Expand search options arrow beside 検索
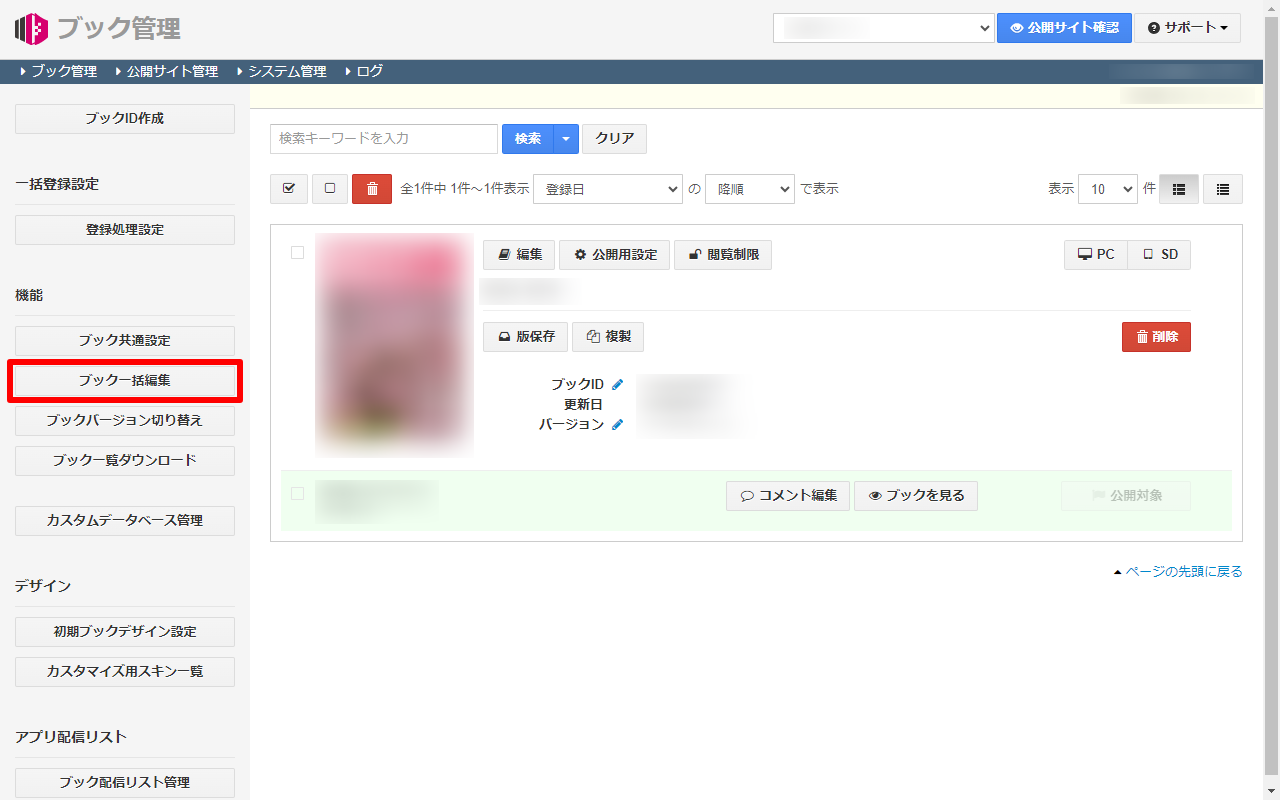 coord(566,139)
